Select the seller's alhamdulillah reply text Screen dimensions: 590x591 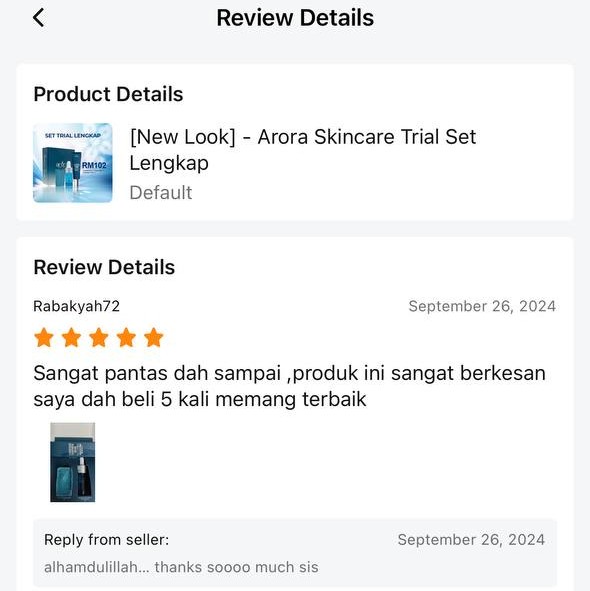point(181,567)
